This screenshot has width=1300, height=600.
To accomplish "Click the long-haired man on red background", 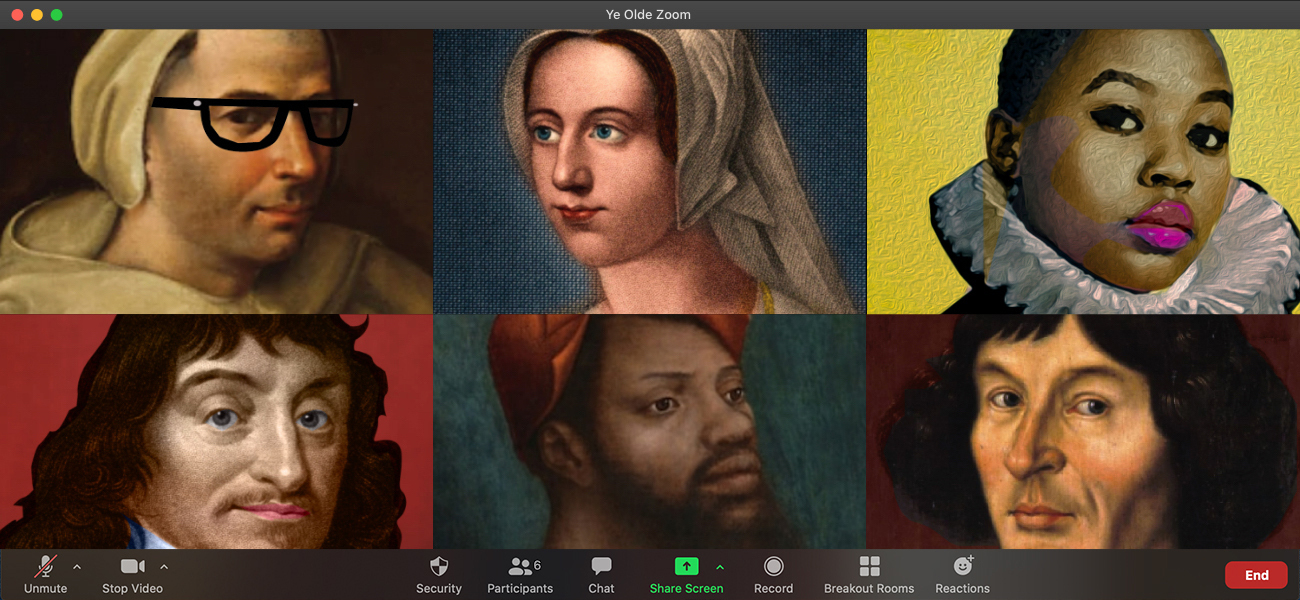I will click(x=216, y=432).
